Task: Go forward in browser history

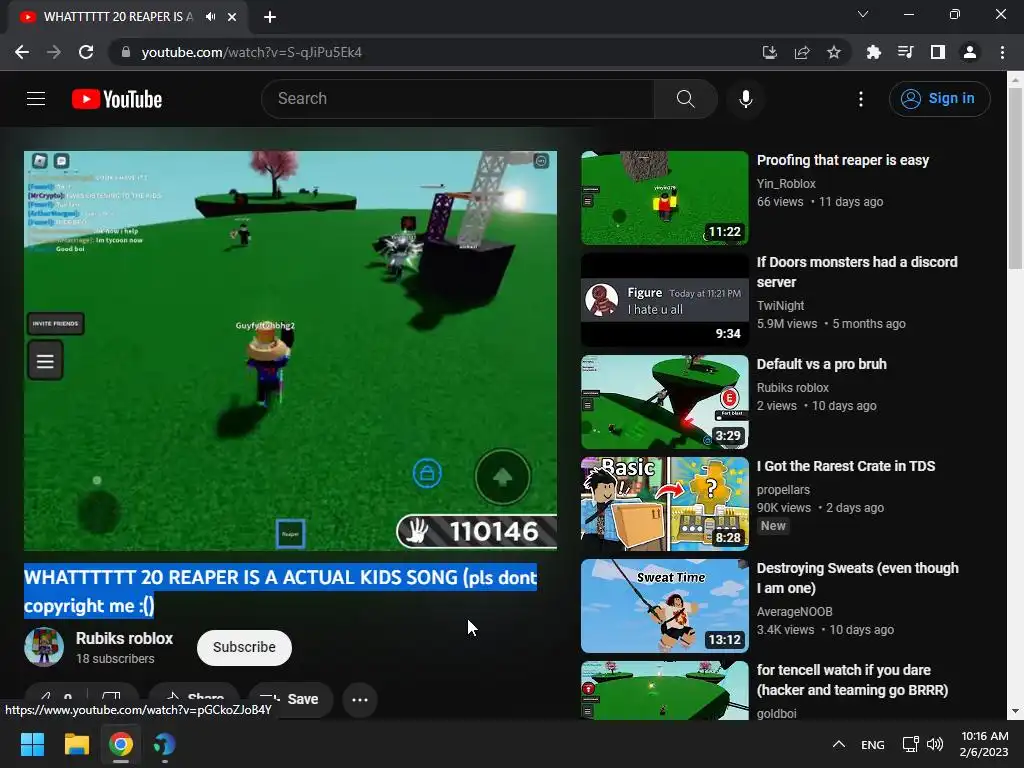Action: (54, 52)
